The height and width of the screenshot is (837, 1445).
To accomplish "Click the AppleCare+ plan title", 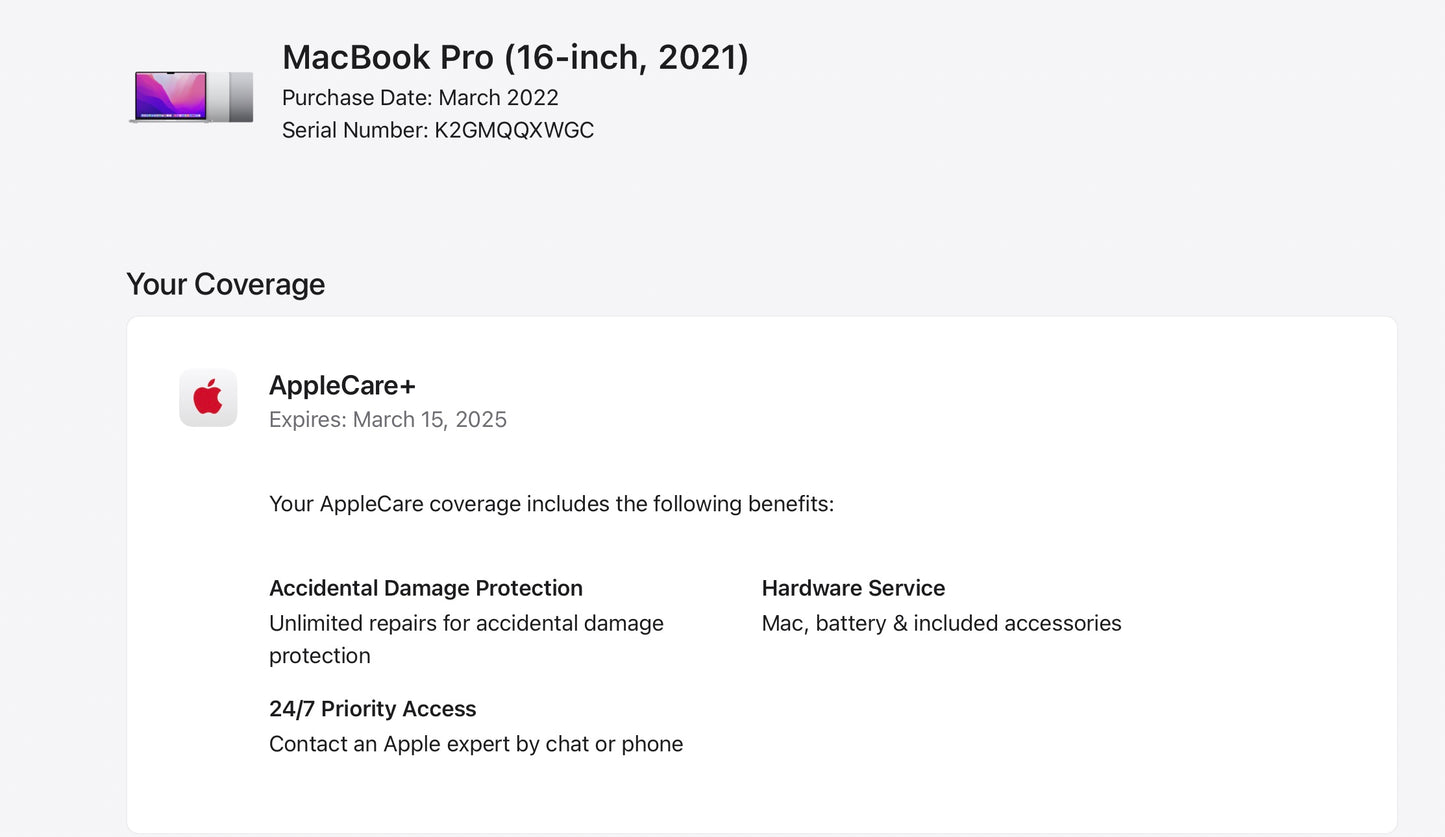I will pos(342,386).
